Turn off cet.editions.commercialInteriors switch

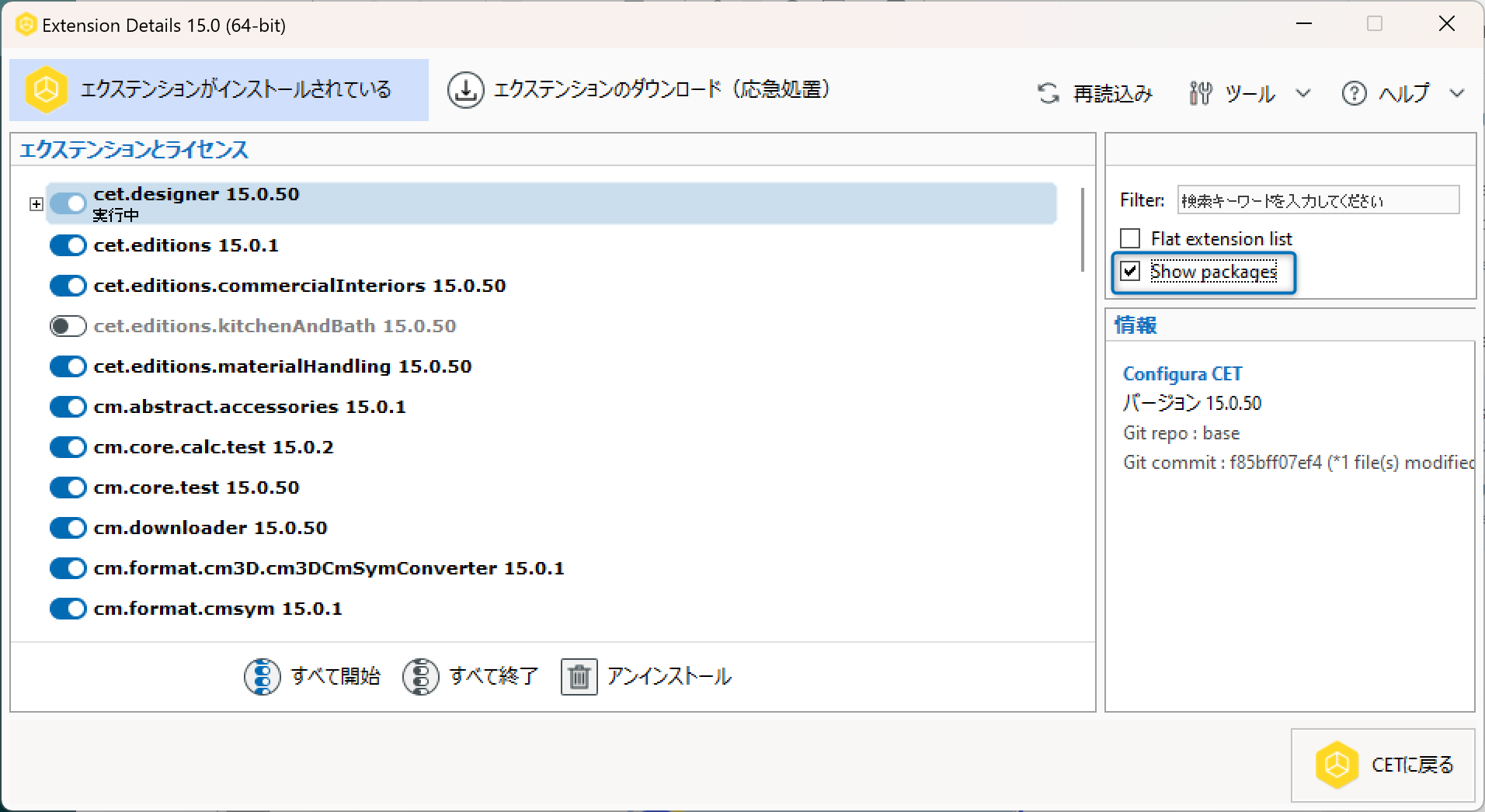[x=68, y=286]
